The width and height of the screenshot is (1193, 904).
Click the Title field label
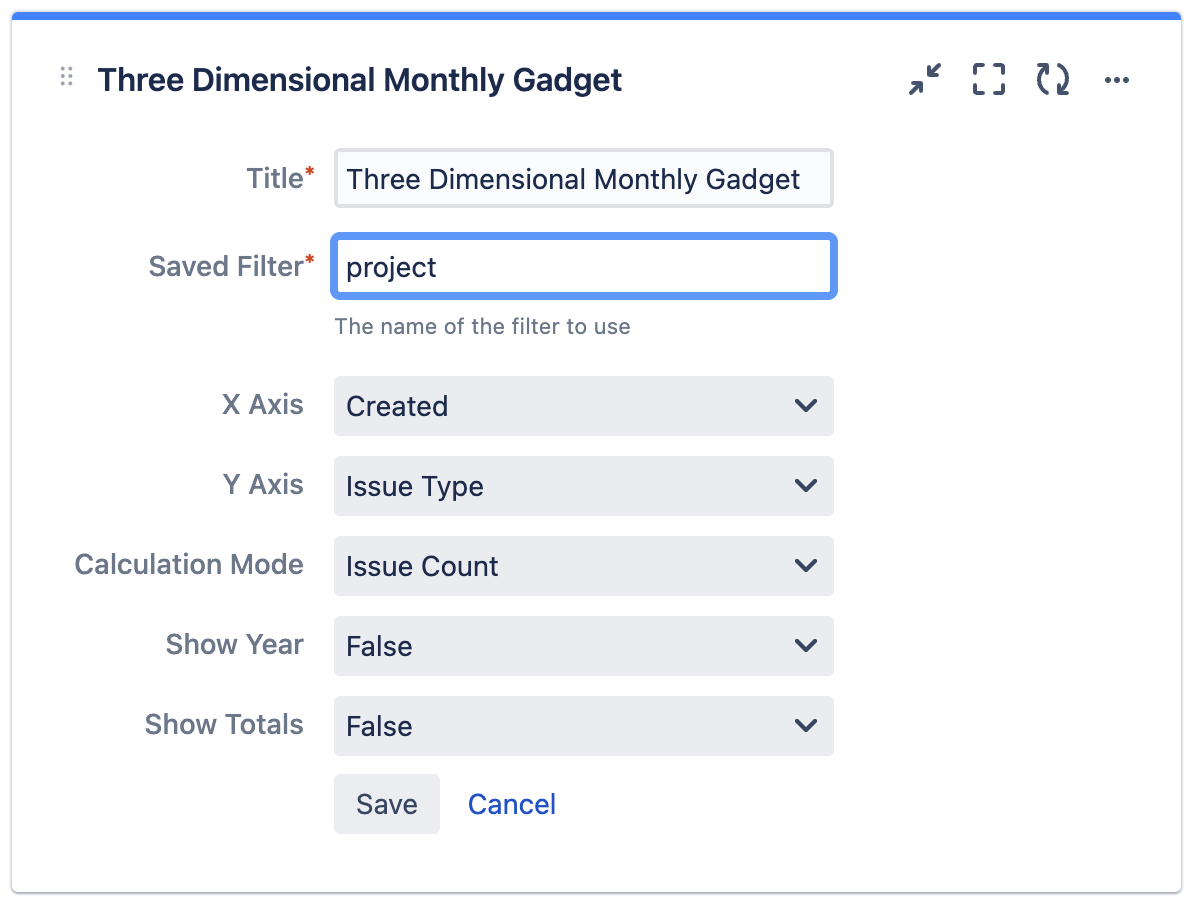pyautogui.click(x=275, y=179)
